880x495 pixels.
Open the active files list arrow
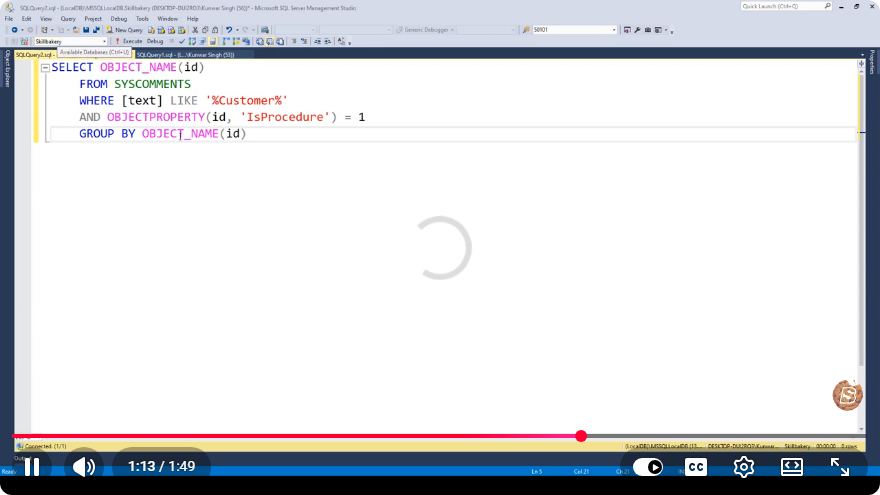(862, 54)
